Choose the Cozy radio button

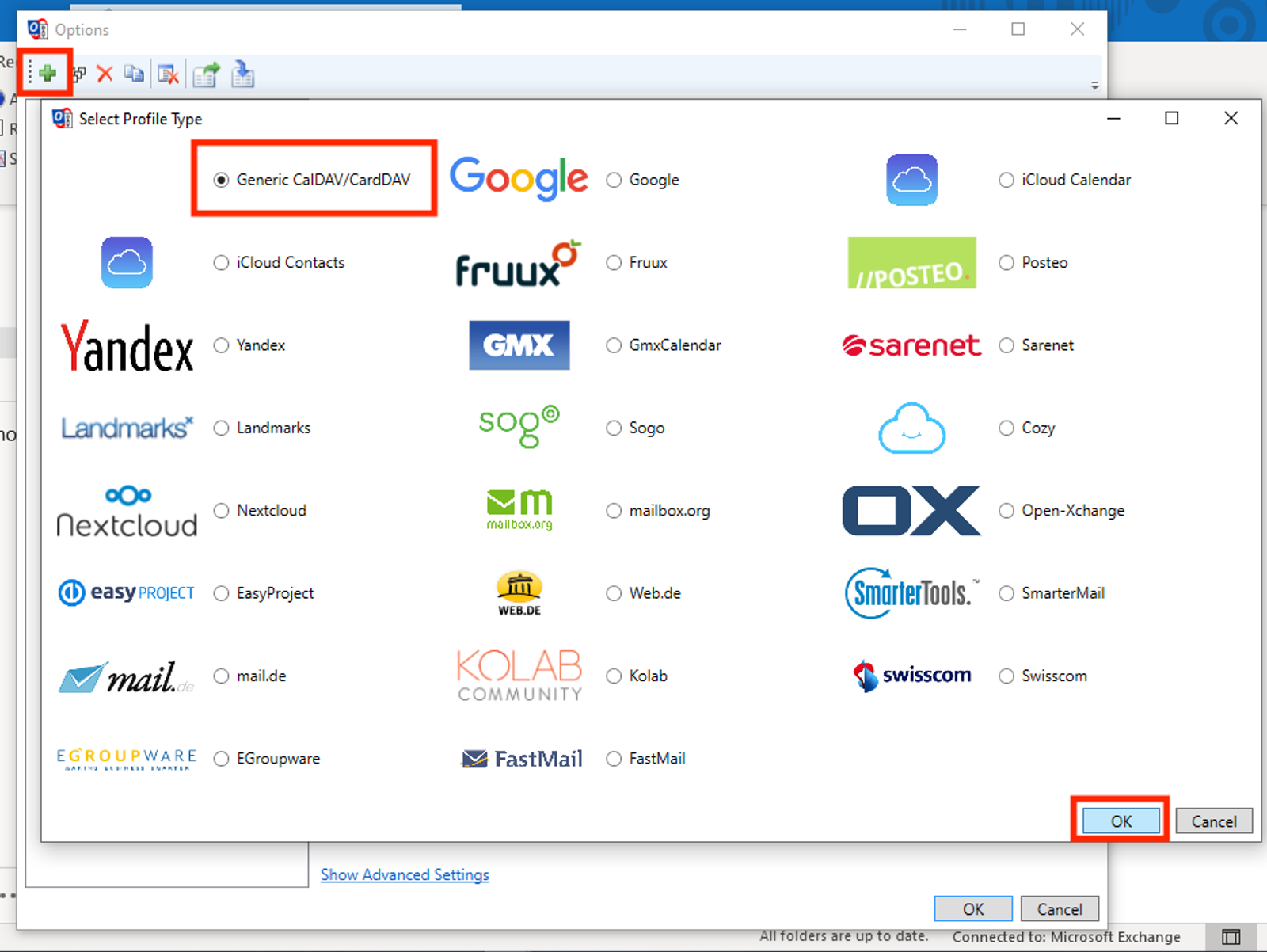coord(1006,428)
